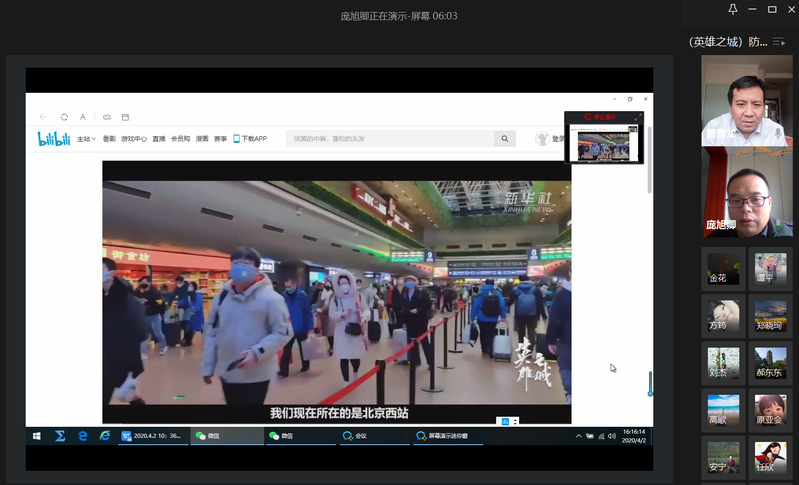The height and width of the screenshot is (485, 799).
Task: Click the browser back arrow
Action: coord(43,117)
